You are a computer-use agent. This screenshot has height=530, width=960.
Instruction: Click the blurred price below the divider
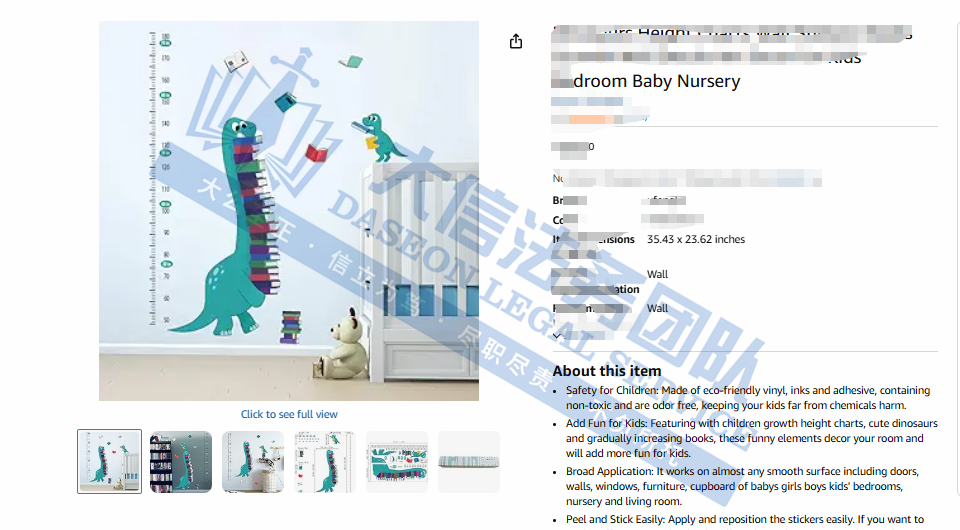coord(573,148)
